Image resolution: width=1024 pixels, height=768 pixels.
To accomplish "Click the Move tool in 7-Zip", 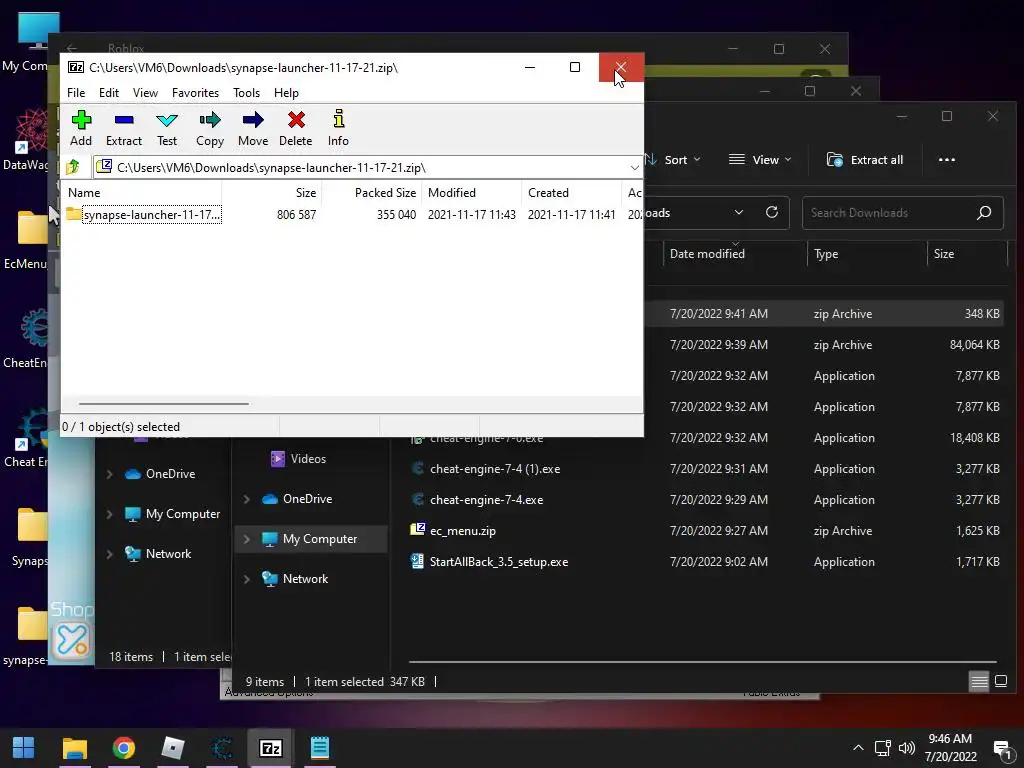I will 253,128.
